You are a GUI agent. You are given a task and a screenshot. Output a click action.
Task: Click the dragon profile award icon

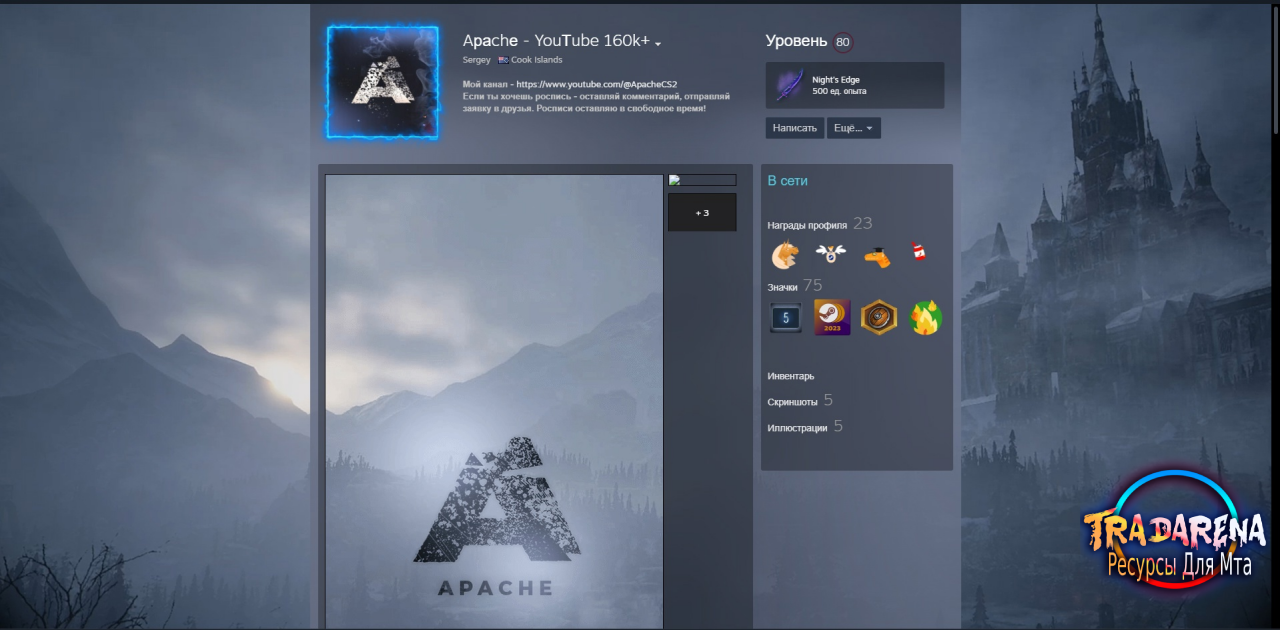click(x=785, y=256)
